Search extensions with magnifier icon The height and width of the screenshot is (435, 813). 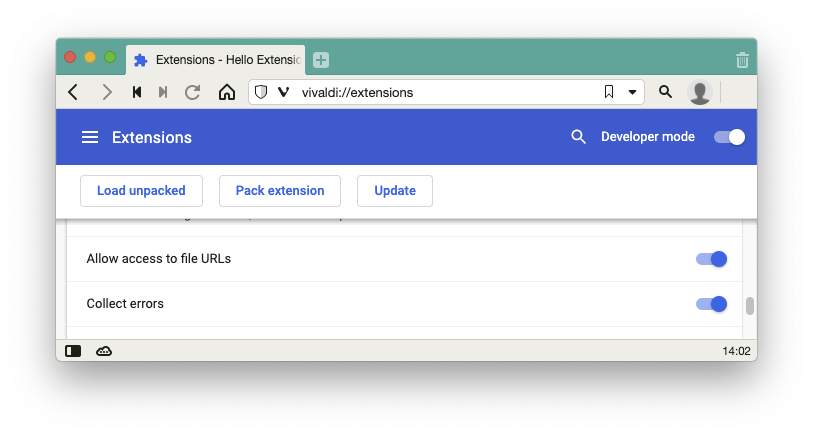(x=578, y=137)
